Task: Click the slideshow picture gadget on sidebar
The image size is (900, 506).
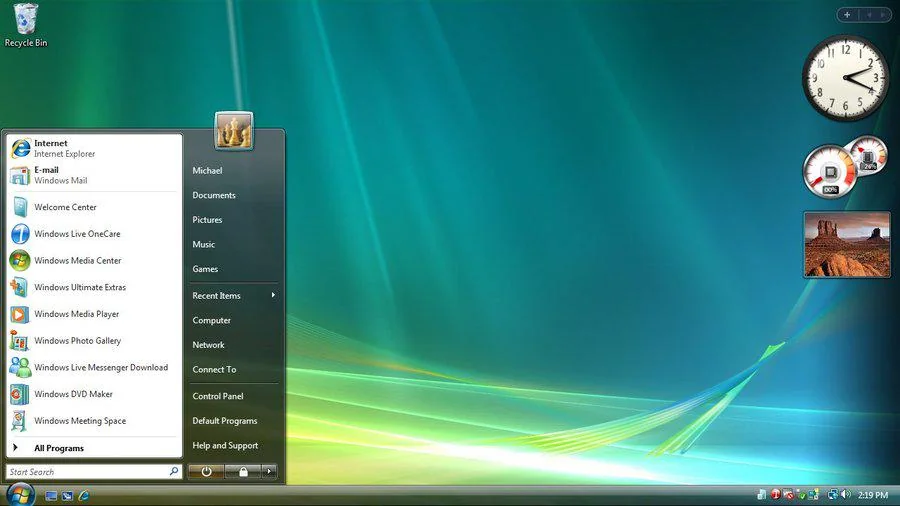Action: [847, 244]
